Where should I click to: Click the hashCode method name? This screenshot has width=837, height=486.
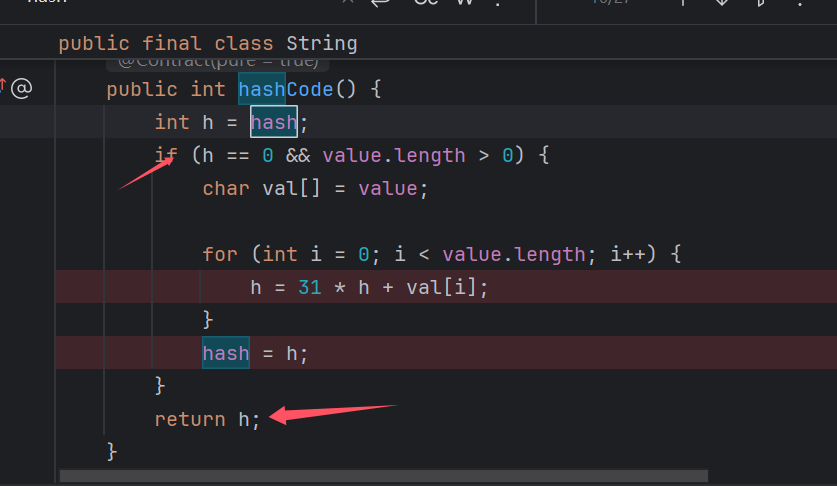click(x=286, y=89)
